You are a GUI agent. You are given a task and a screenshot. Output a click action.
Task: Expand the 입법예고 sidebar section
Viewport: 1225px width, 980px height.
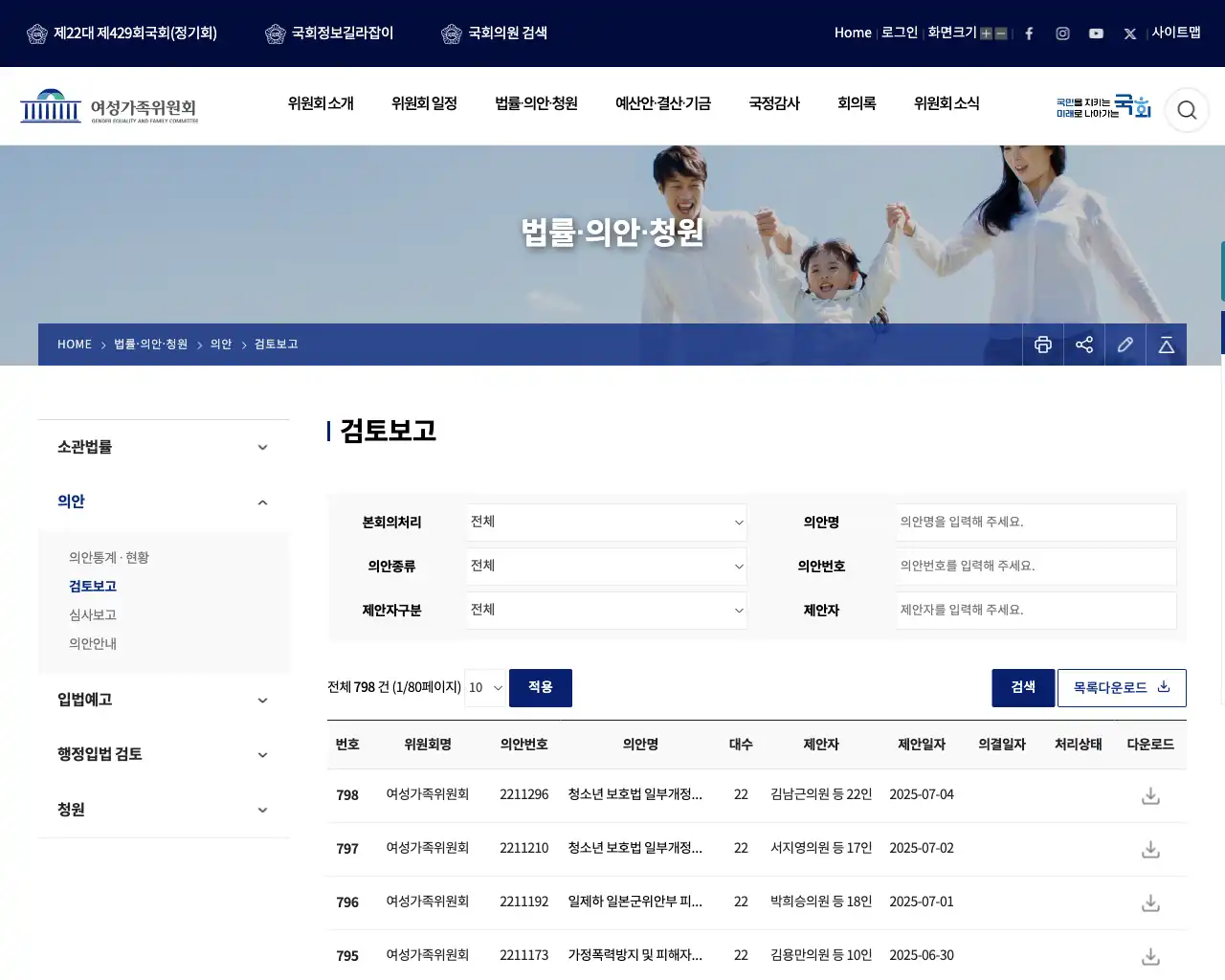(x=164, y=700)
